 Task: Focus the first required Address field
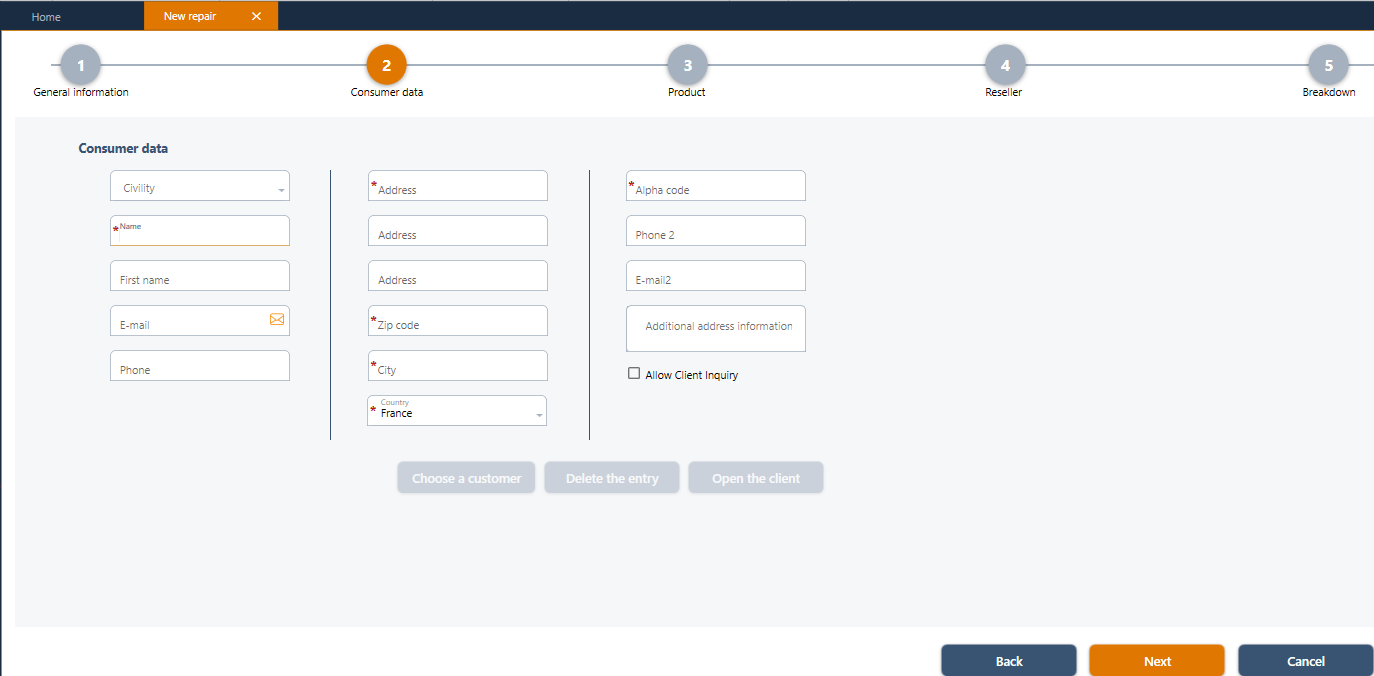point(458,186)
